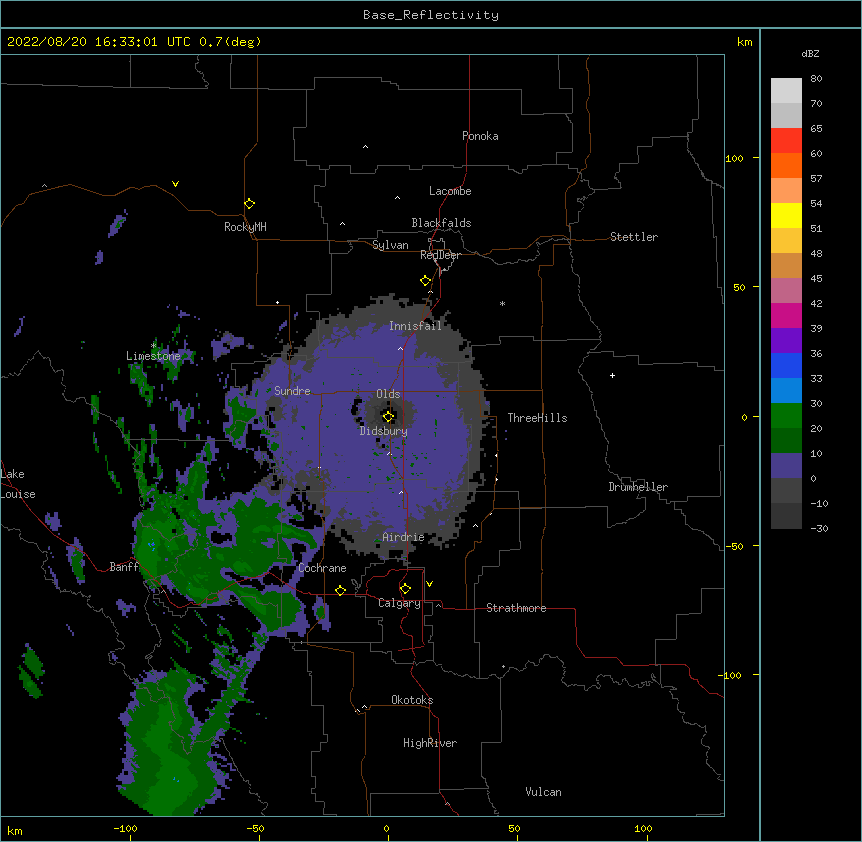This screenshot has height=842, width=862.
Task: Click the yellow V marker east of Calgary
Action: [x=429, y=584]
